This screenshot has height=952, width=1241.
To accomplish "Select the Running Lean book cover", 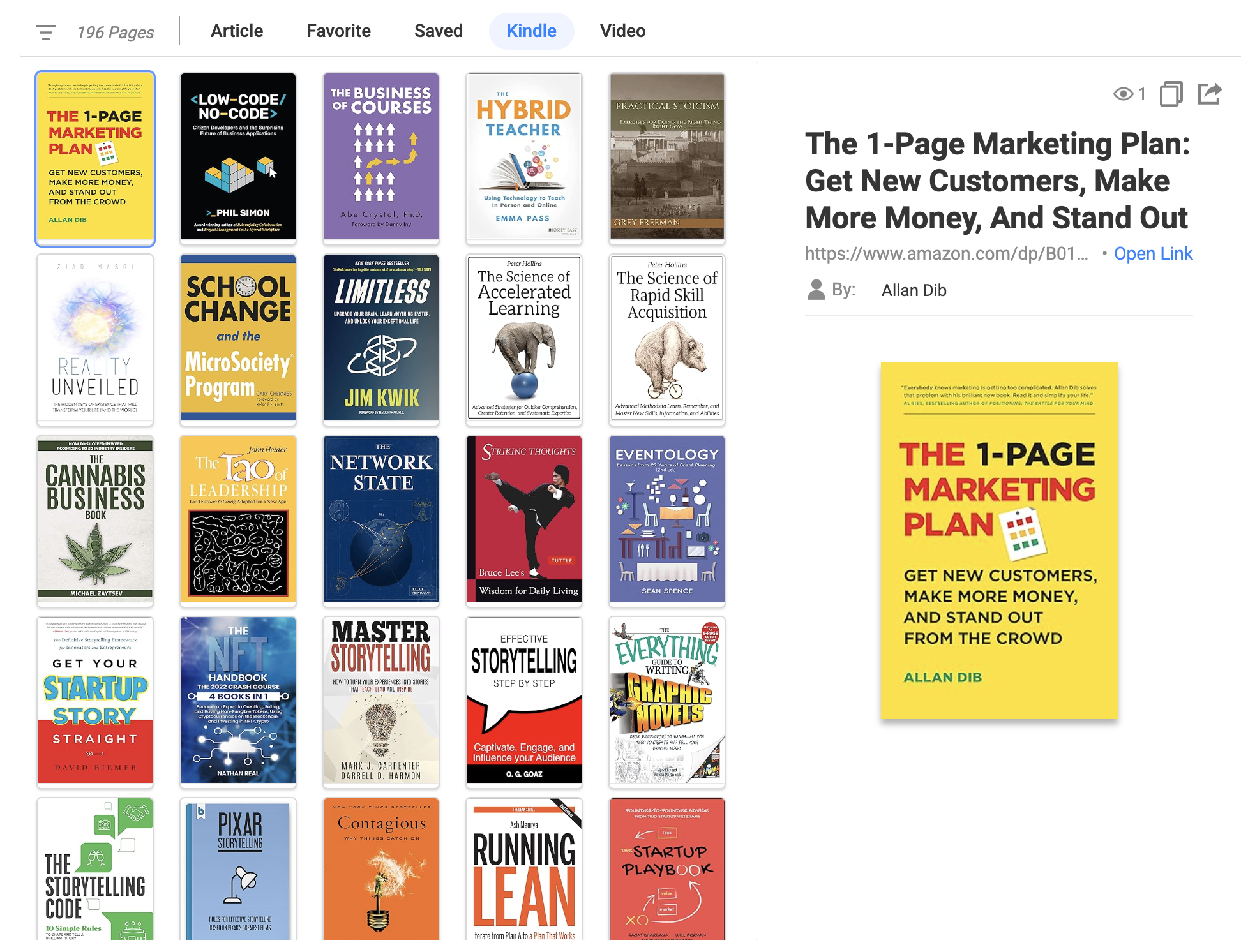I will pos(524,870).
